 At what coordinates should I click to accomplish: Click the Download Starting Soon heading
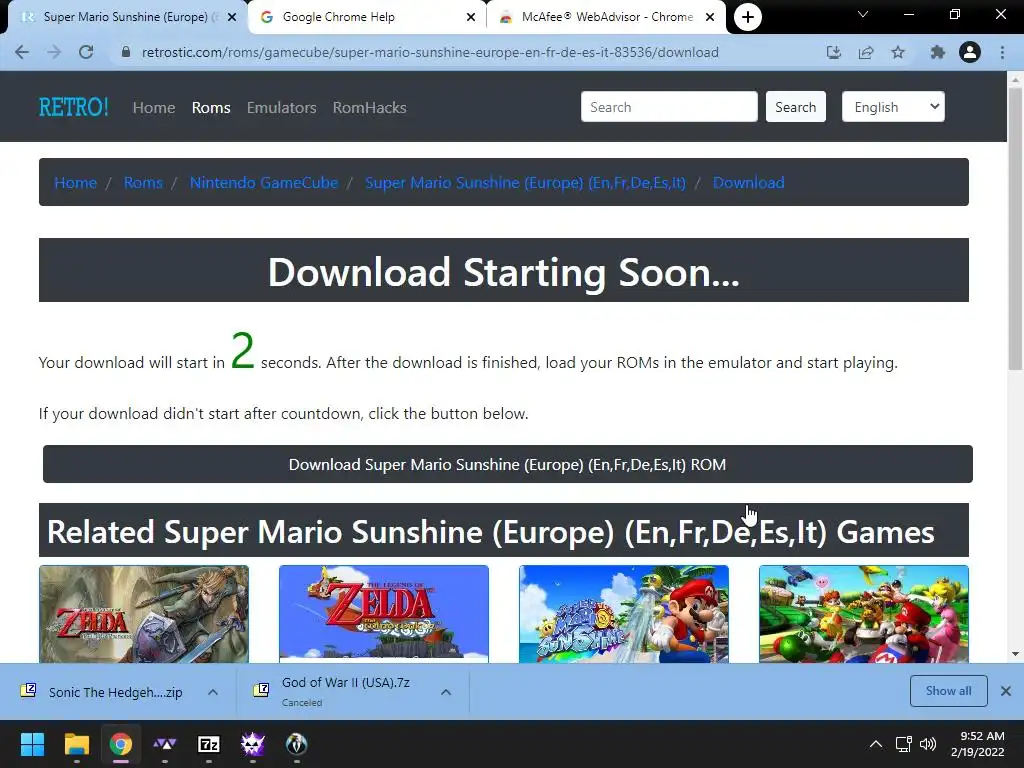tap(504, 272)
